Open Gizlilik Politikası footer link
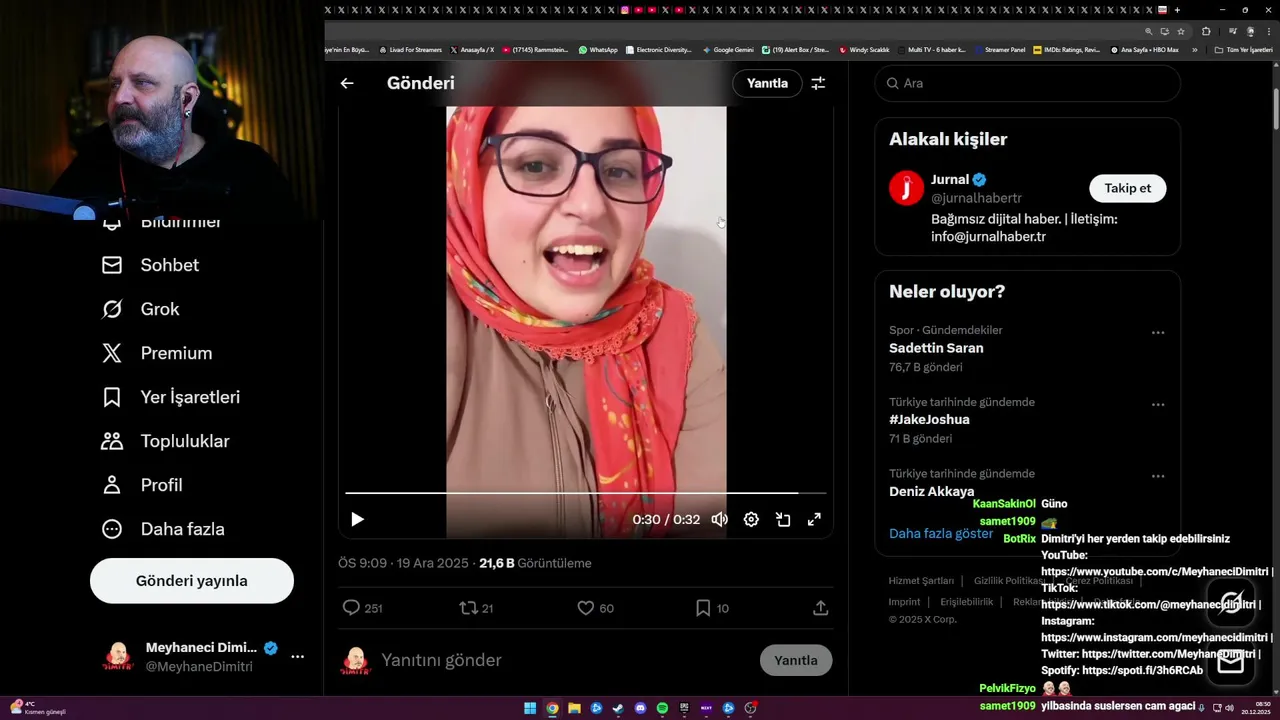The width and height of the screenshot is (1280, 720). [1009, 581]
